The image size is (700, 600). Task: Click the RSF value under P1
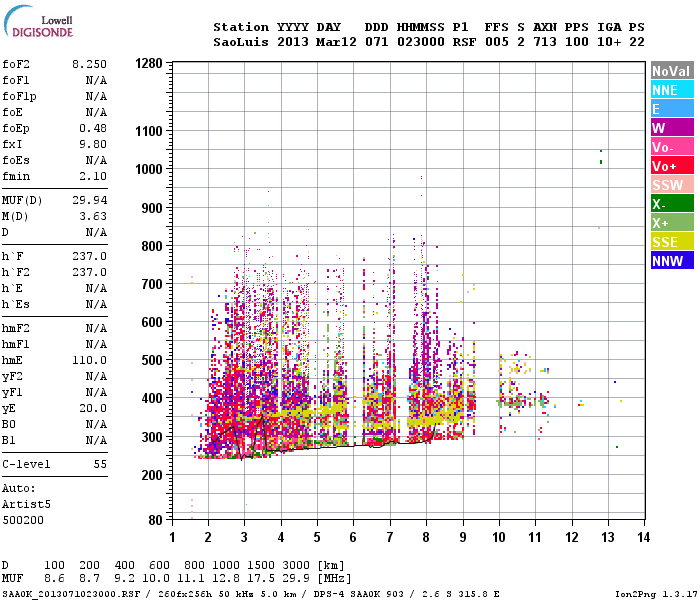(464, 42)
